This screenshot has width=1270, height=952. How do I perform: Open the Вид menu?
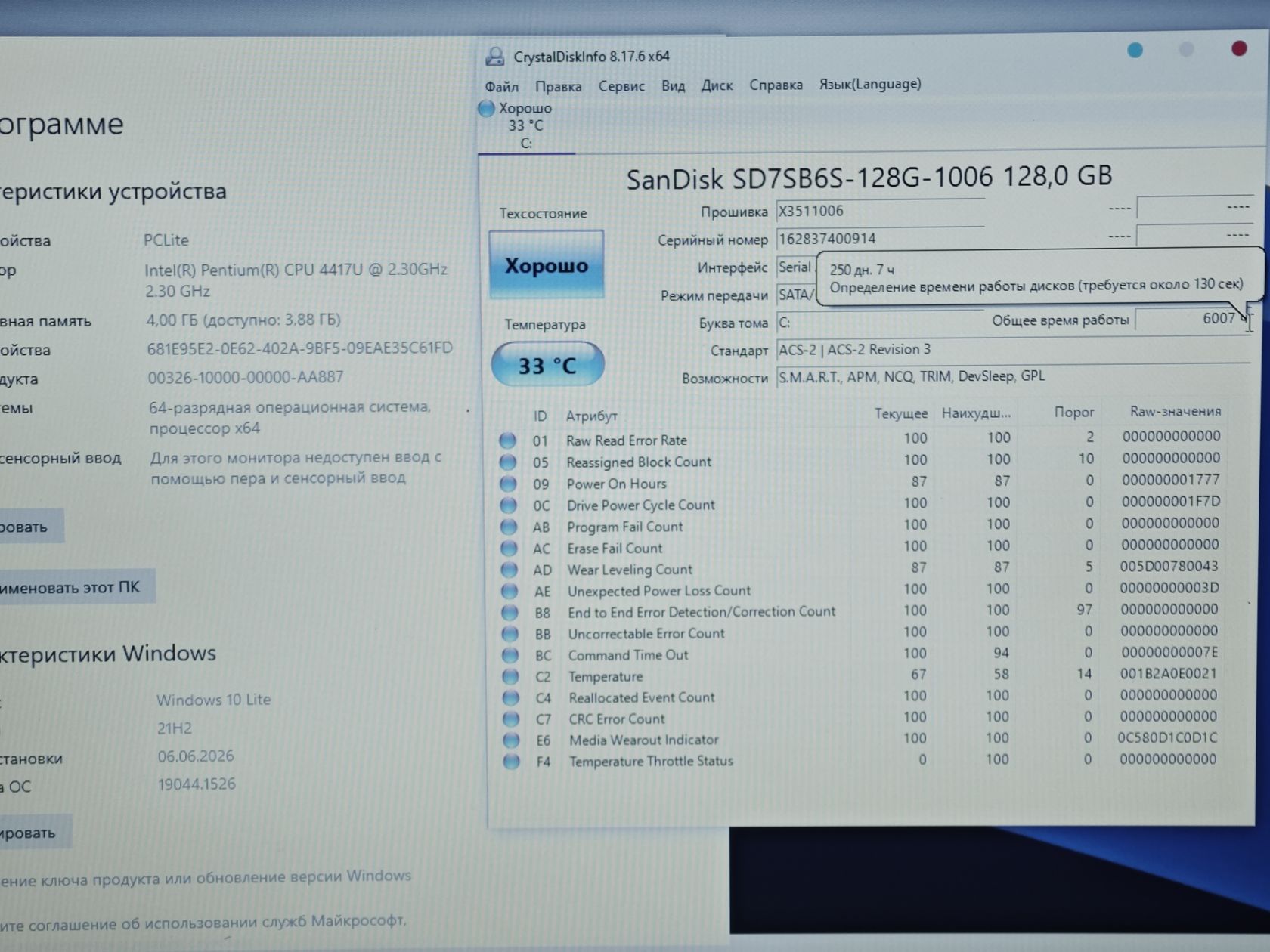(x=673, y=85)
